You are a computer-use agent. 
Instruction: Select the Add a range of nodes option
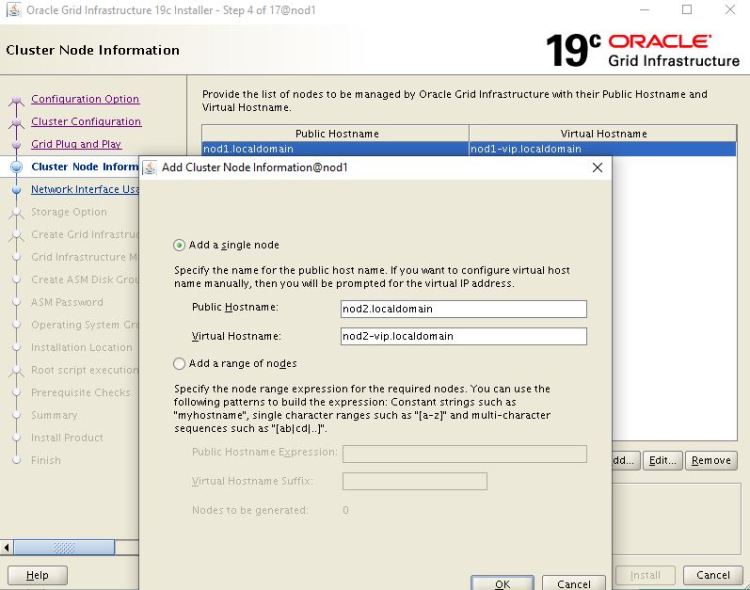pos(180,364)
